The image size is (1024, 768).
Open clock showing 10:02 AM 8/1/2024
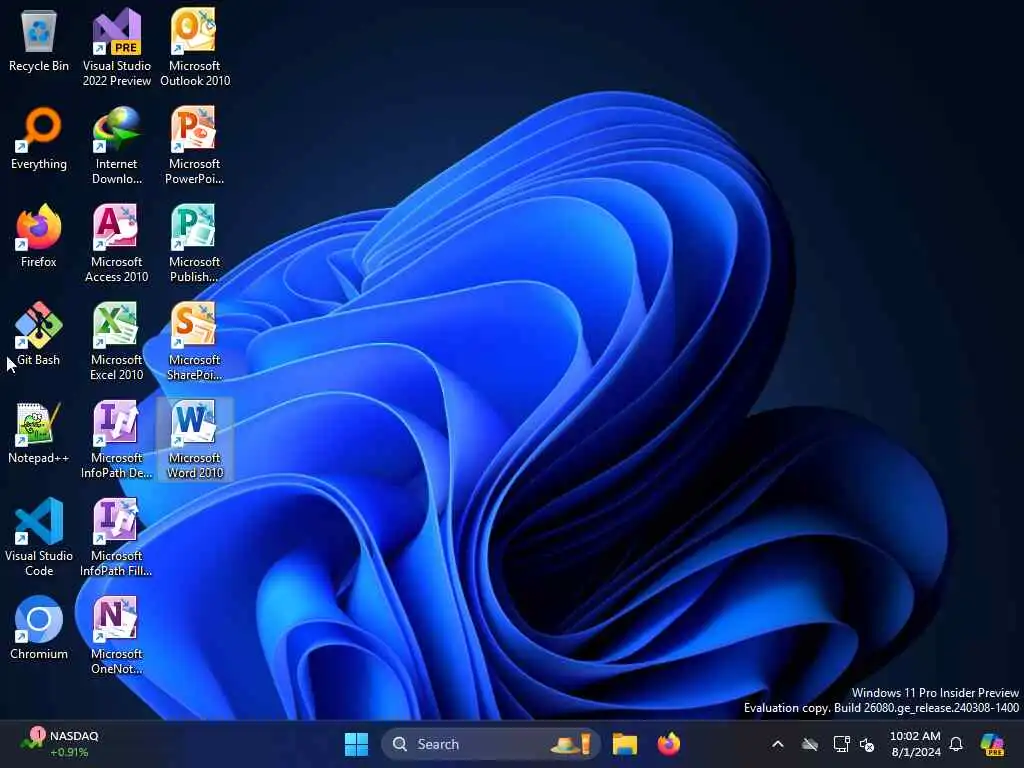916,744
